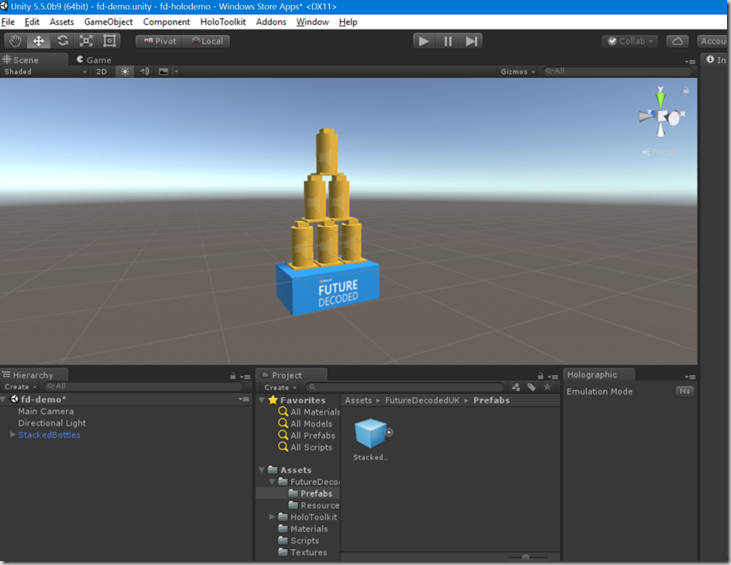Click the Project search field
This screenshot has height=565, width=731.
click(x=405, y=387)
